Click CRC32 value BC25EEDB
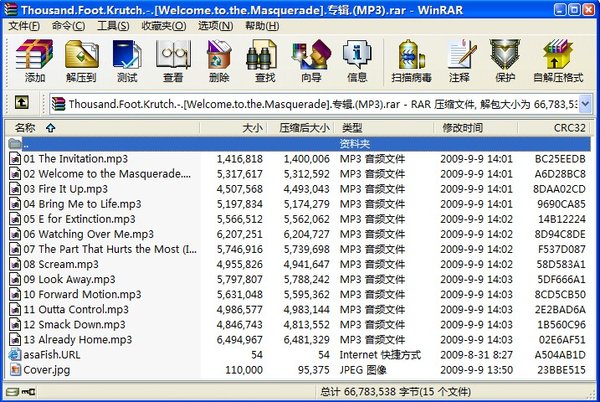This screenshot has width=600, height=402. (x=560, y=159)
